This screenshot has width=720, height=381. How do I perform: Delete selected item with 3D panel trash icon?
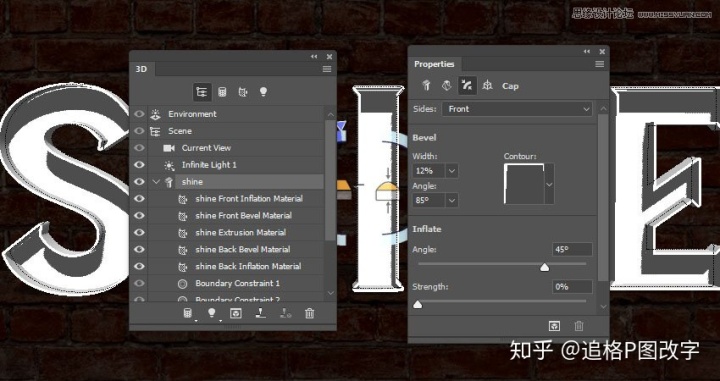pyautogui.click(x=309, y=313)
